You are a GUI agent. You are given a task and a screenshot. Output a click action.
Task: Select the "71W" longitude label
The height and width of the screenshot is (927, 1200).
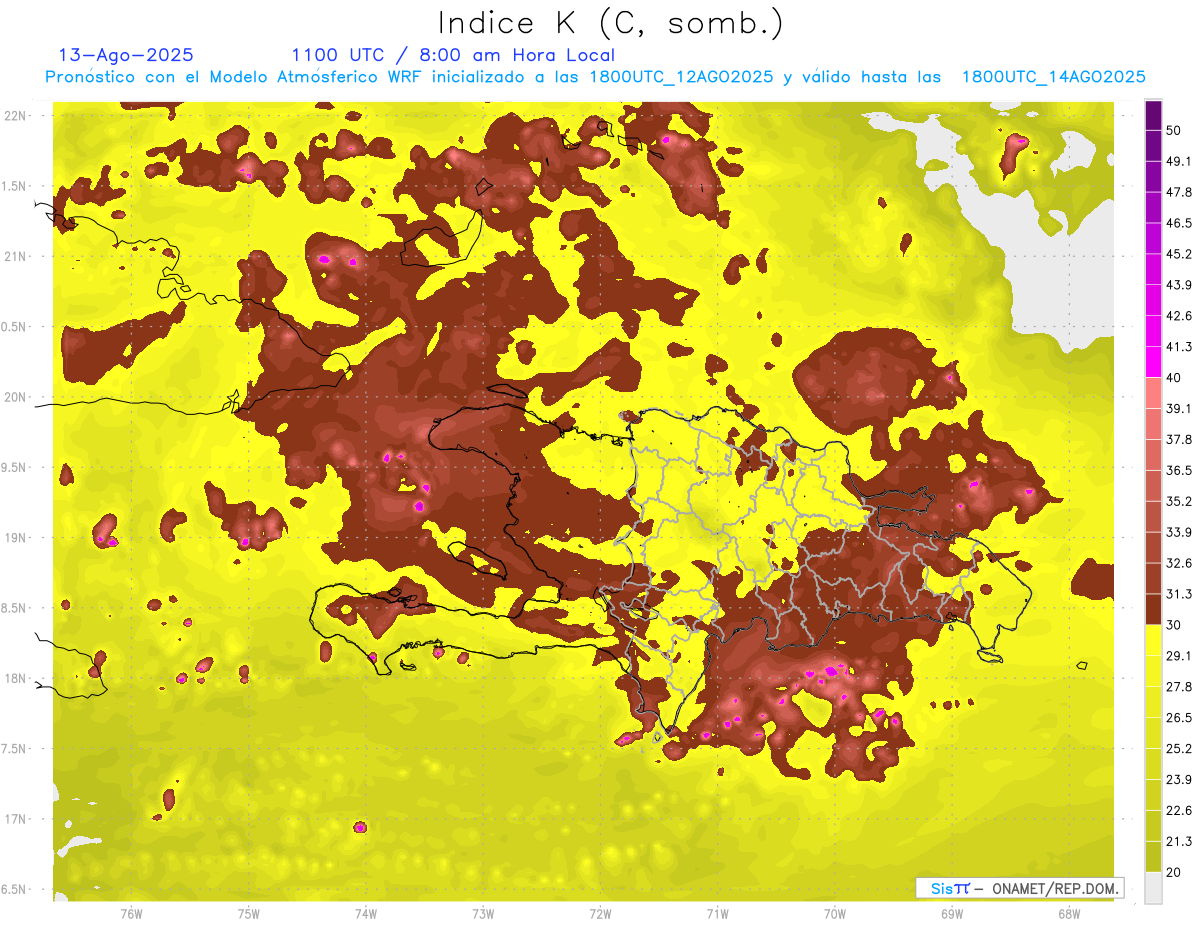click(x=717, y=913)
